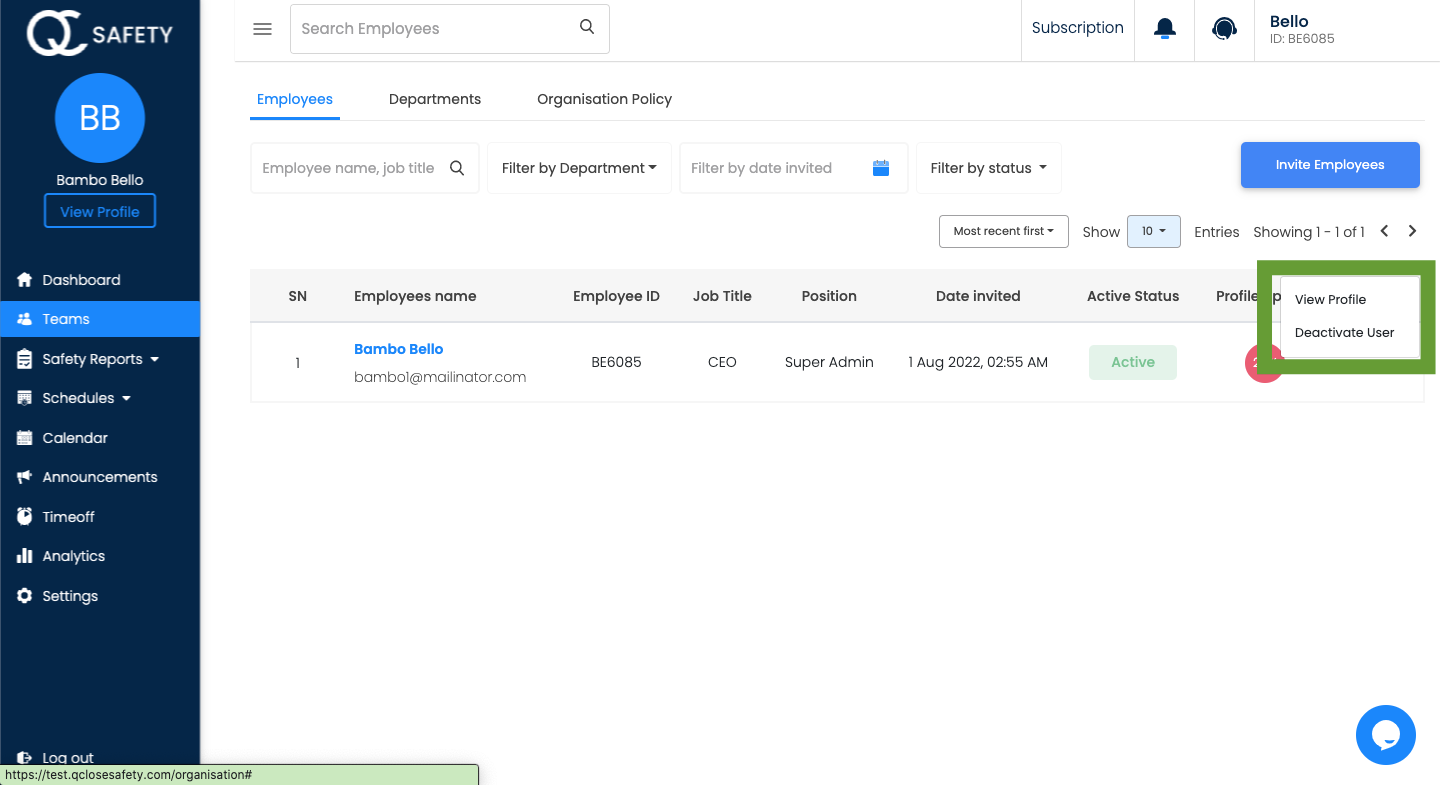Open the Filter by status dropdown

[x=988, y=168]
